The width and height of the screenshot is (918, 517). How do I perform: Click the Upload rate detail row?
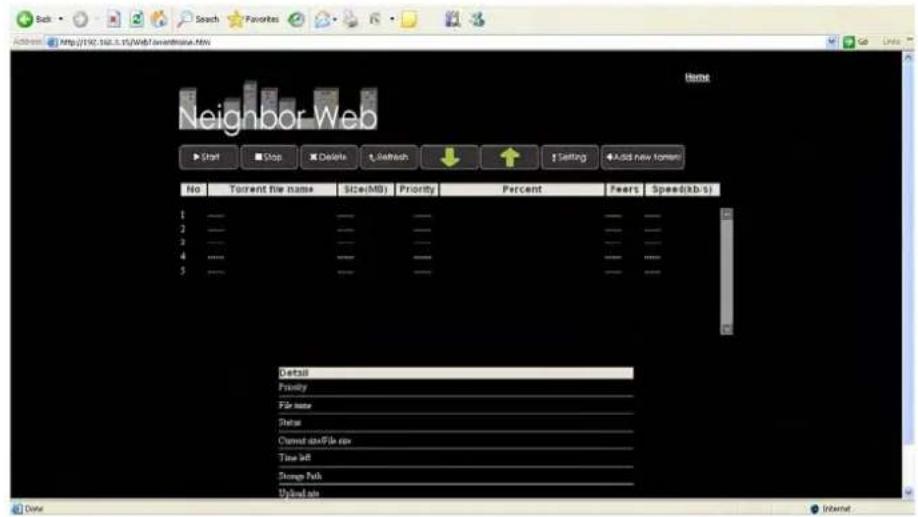tap(455, 493)
